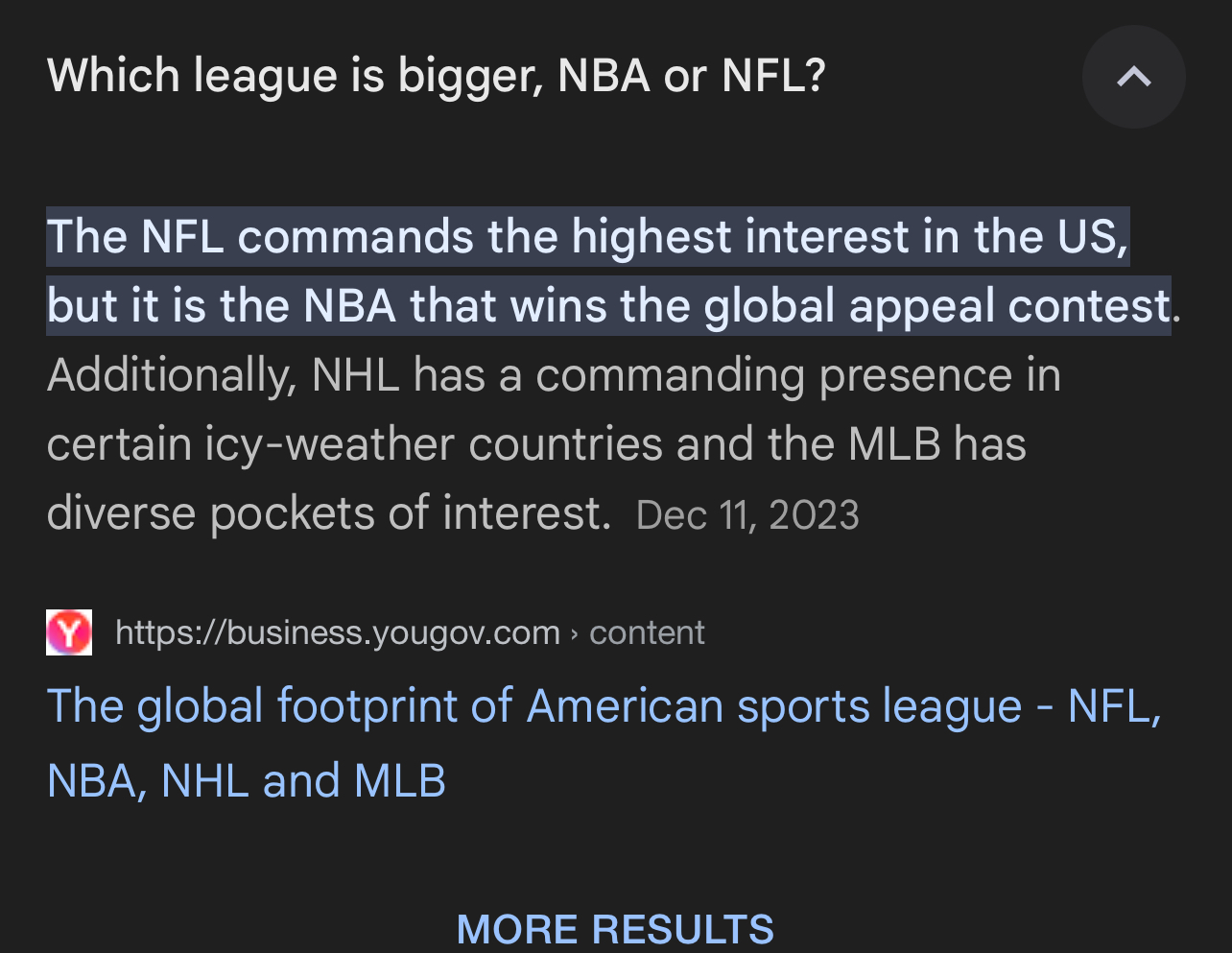1232x953 pixels.
Task: Open the business.yougov.com URL
Action: [338, 632]
